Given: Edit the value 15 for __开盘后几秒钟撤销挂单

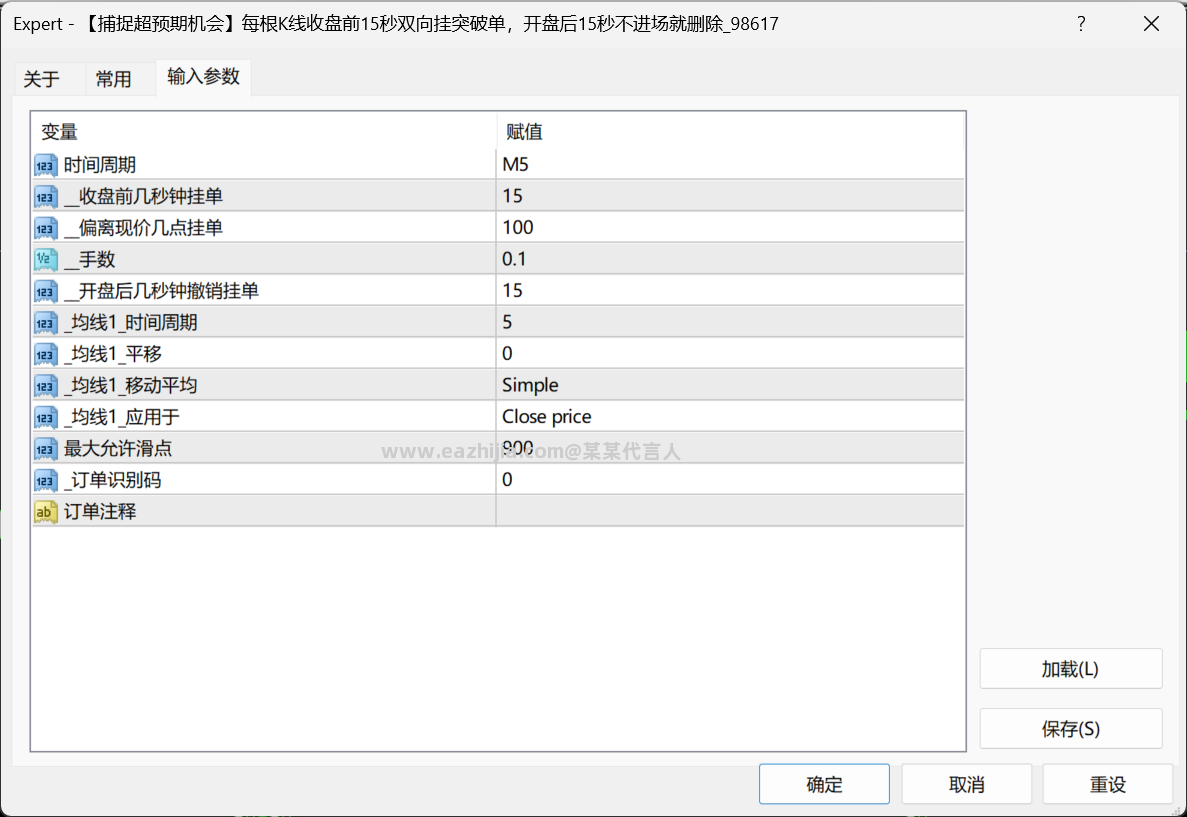Looking at the screenshot, I should click(730, 291).
